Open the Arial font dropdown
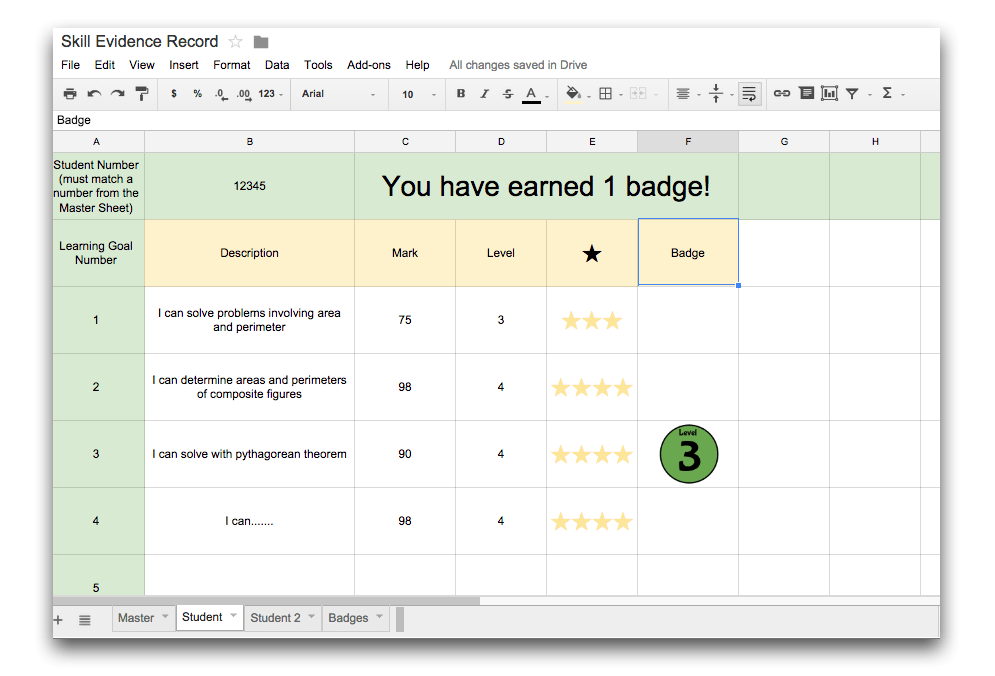The image size is (995, 676). tap(339, 94)
